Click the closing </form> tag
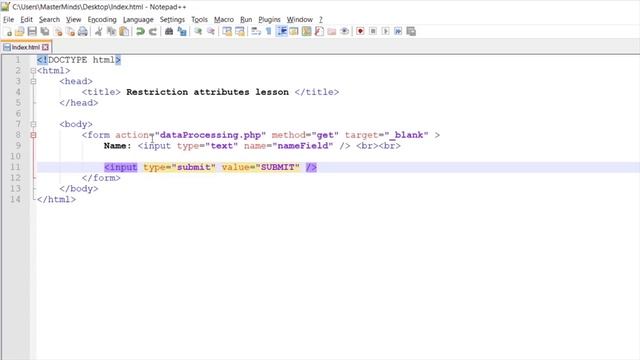Viewport: 640px width, 360px height. (101, 178)
